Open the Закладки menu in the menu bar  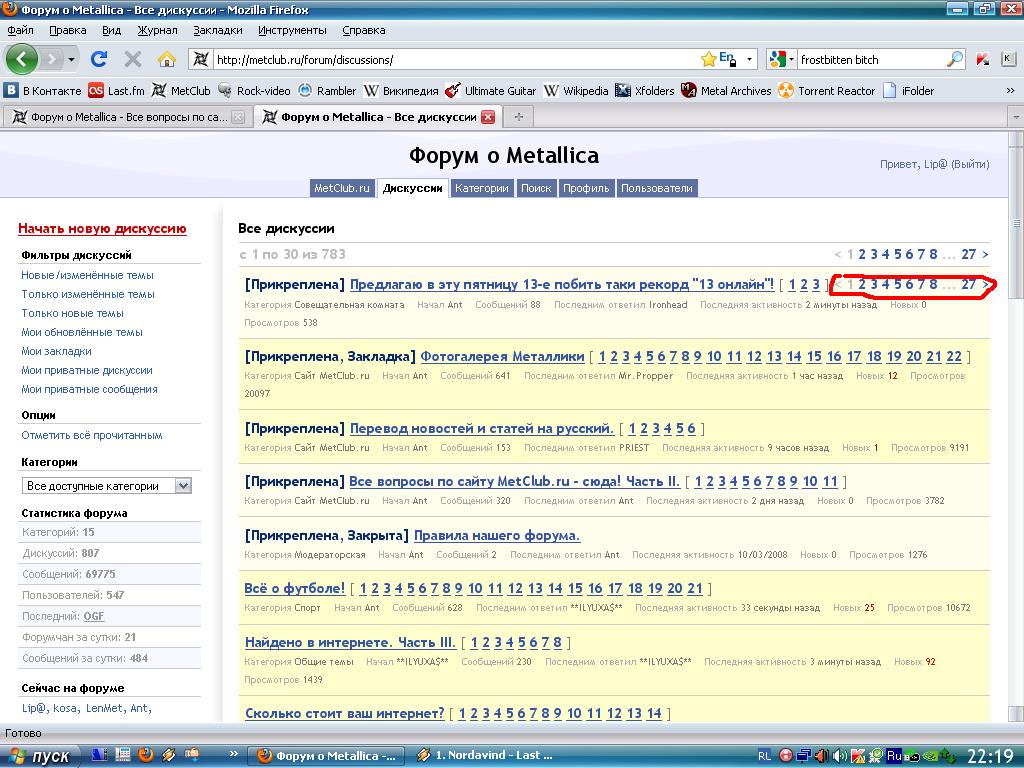[x=217, y=30]
